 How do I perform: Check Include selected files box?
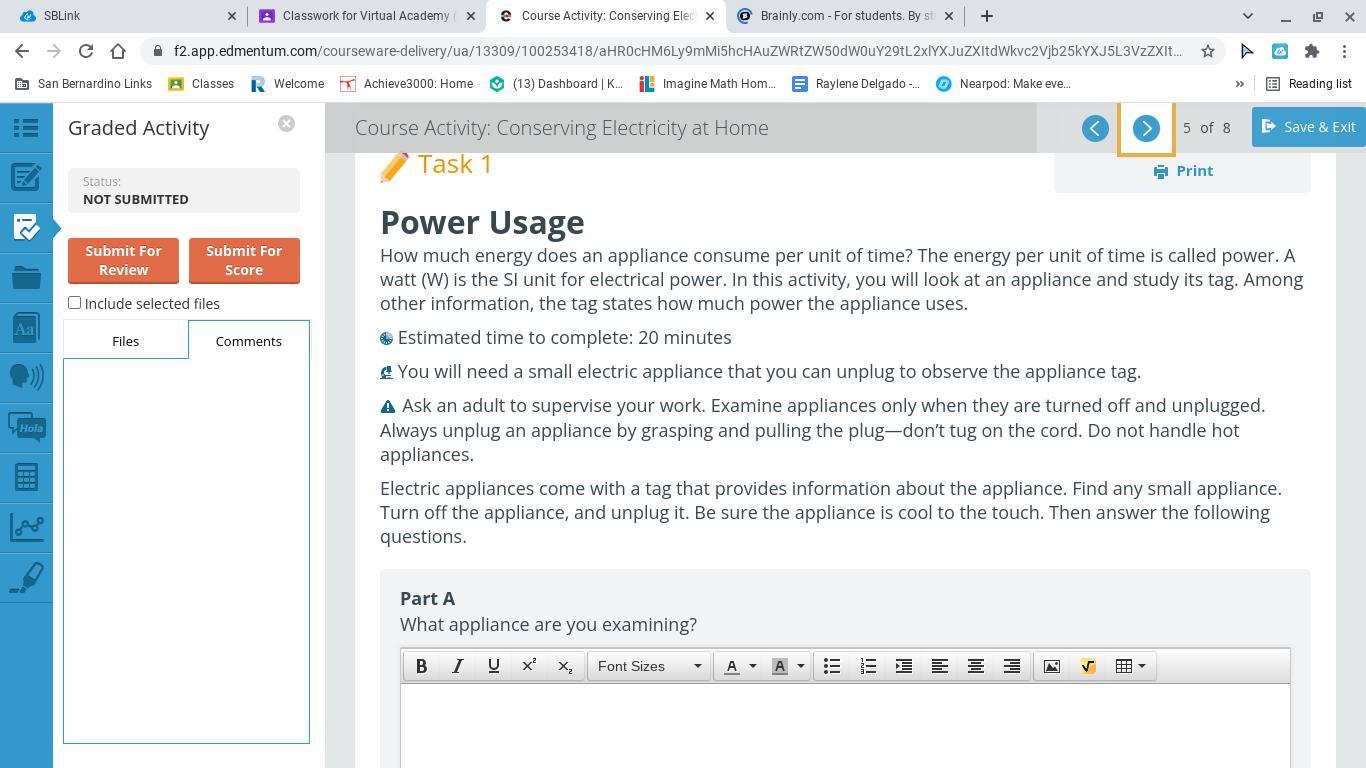[75, 303]
